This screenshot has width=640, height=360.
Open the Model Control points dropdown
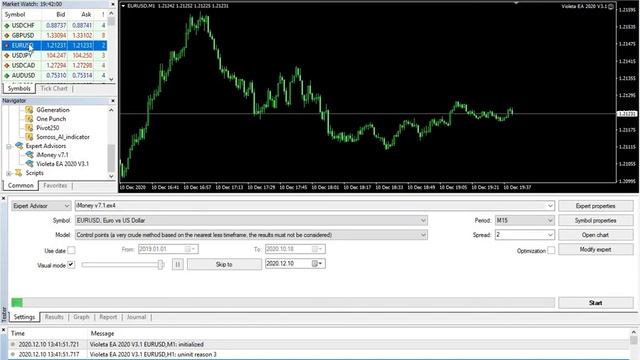(423, 235)
